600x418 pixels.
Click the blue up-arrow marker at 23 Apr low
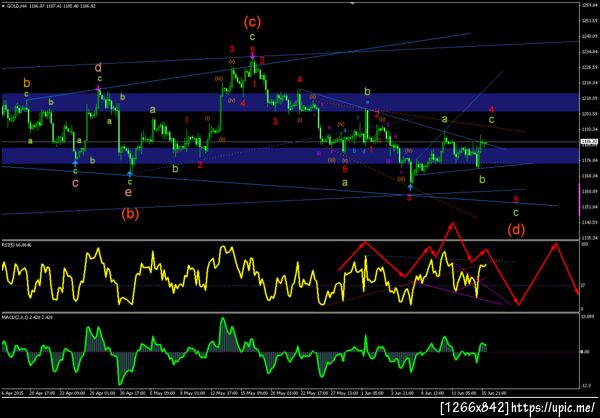tap(75, 163)
